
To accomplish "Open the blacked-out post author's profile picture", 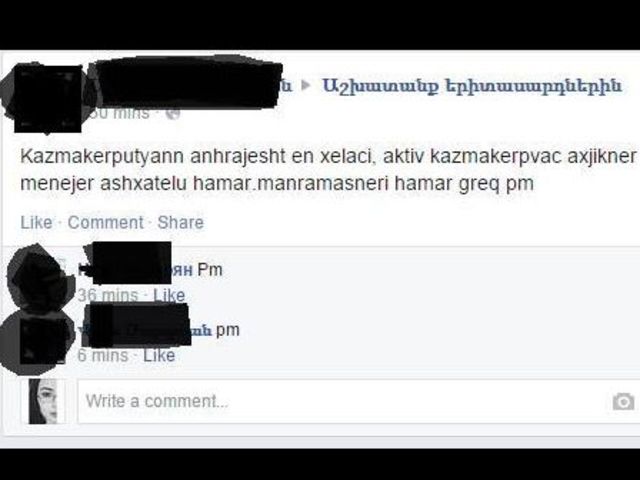I will pyautogui.click(x=46, y=98).
